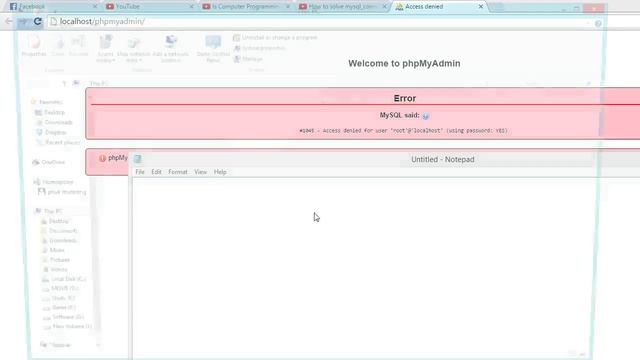
Task: Click Add a network location in ribbon
Action: pyautogui.click(x=171, y=49)
